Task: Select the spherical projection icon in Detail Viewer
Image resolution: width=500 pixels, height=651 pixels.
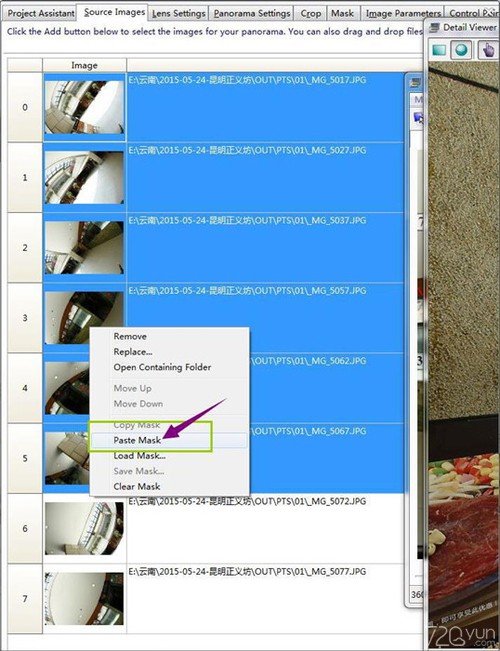Action: pyautogui.click(x=461, y=50)
